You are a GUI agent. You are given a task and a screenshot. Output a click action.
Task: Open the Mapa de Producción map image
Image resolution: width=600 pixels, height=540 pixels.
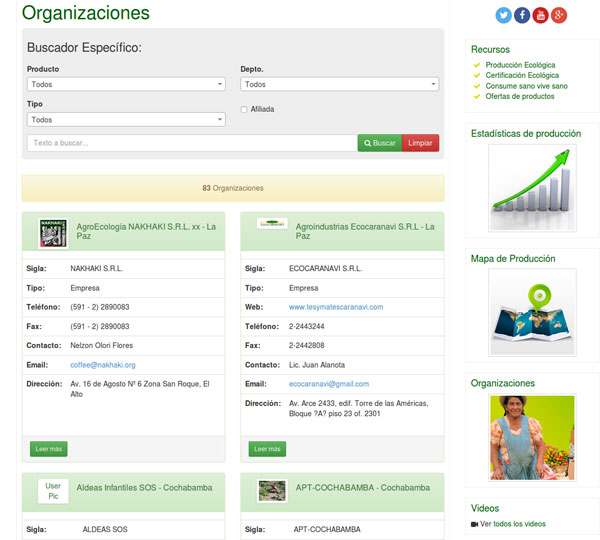[532, 312]
